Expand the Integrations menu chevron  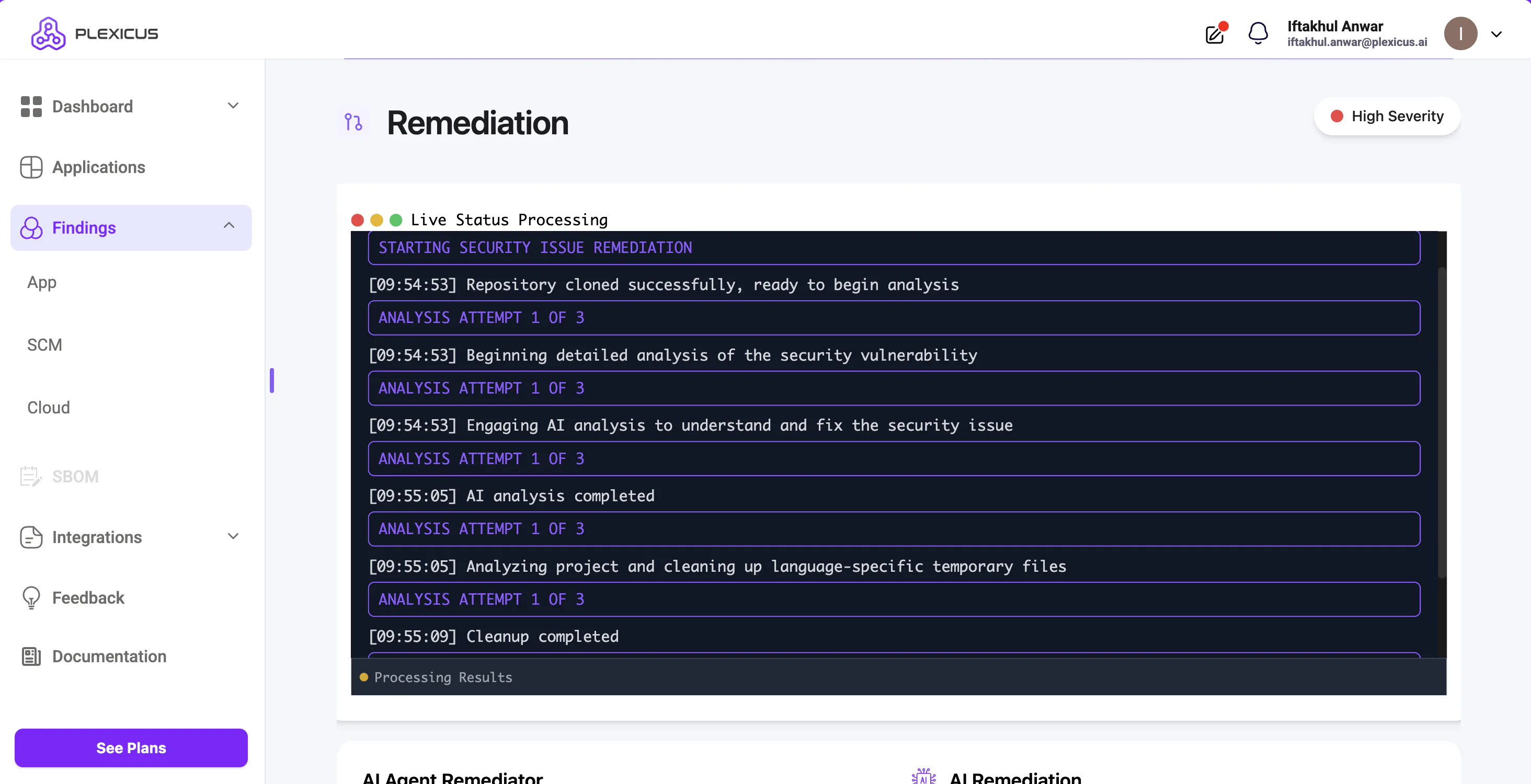point(233,536)
